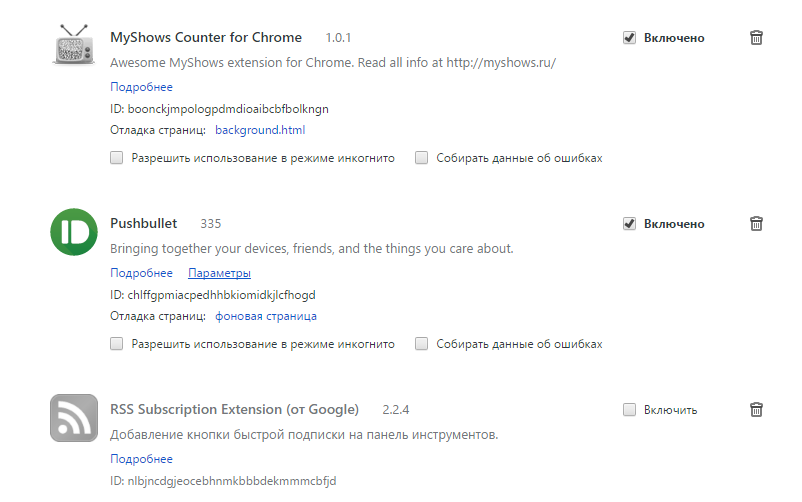
Task: Remove MyShows Counter with trash icon
Action: (x=757, y=38)
